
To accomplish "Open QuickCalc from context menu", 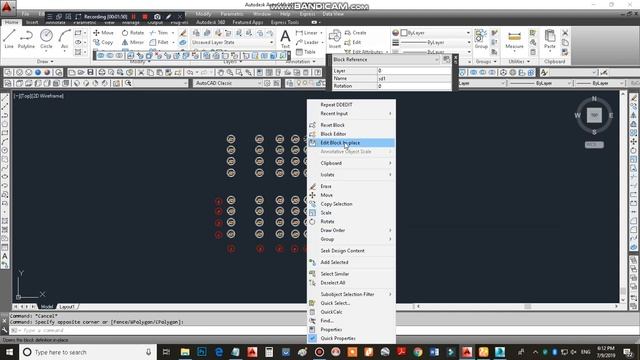I will pyautogui.click(x=351, y=312).
